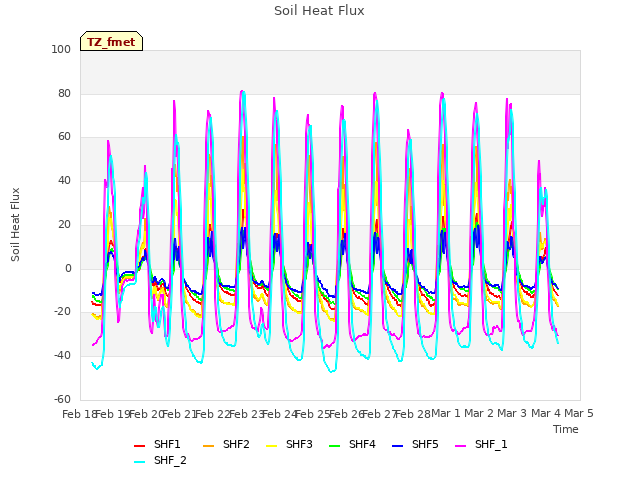
Task: Click the 20 y-axis tick label
Action: [x=64, y=224]
